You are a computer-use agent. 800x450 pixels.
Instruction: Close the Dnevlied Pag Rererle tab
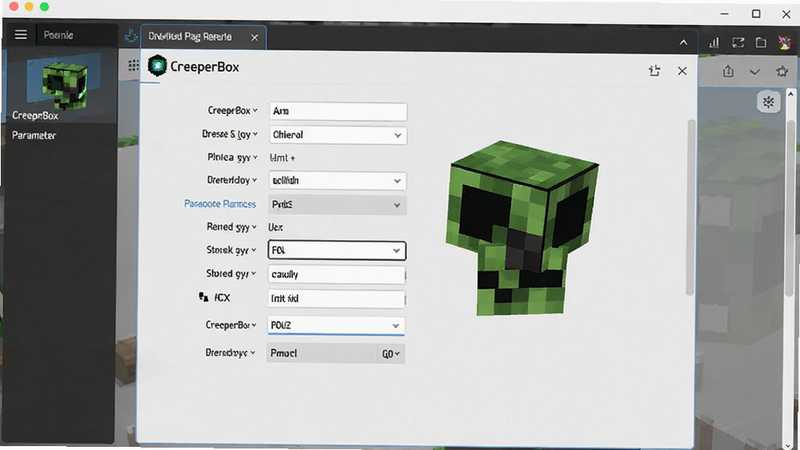(x=255, y=38)
